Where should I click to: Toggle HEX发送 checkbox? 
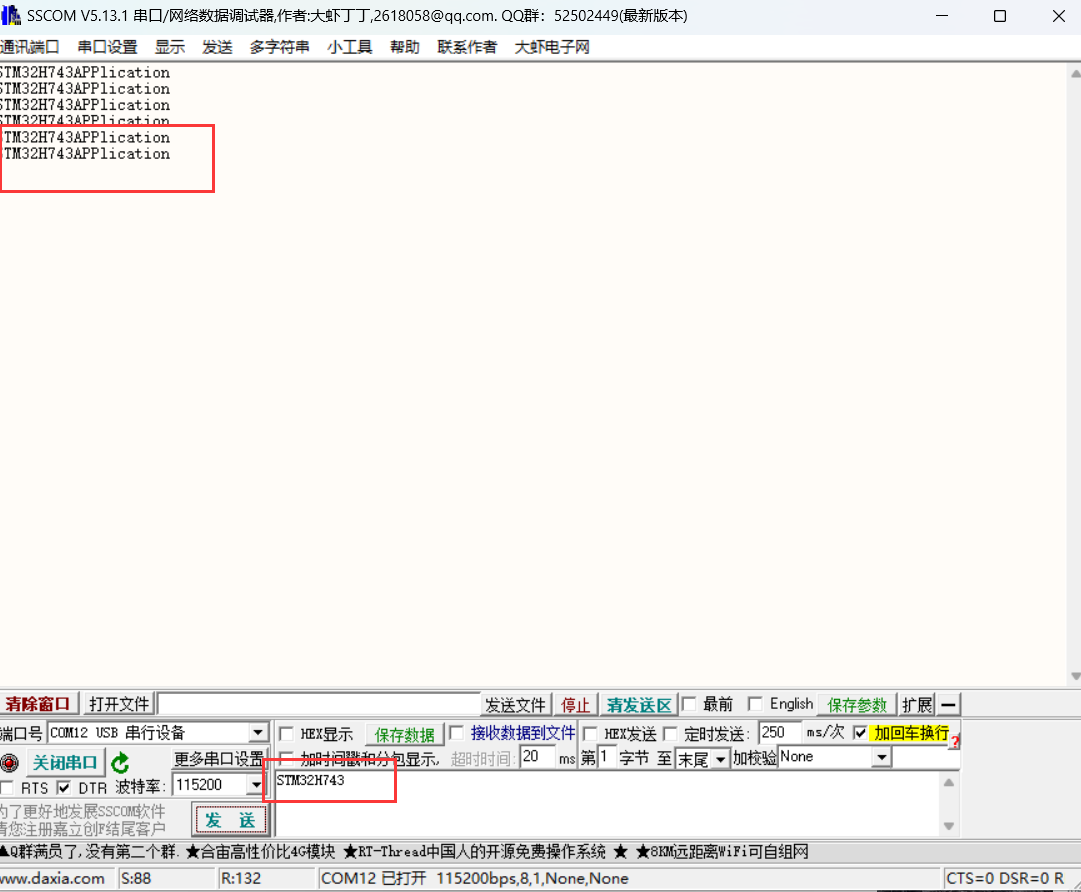click(590, 733)
